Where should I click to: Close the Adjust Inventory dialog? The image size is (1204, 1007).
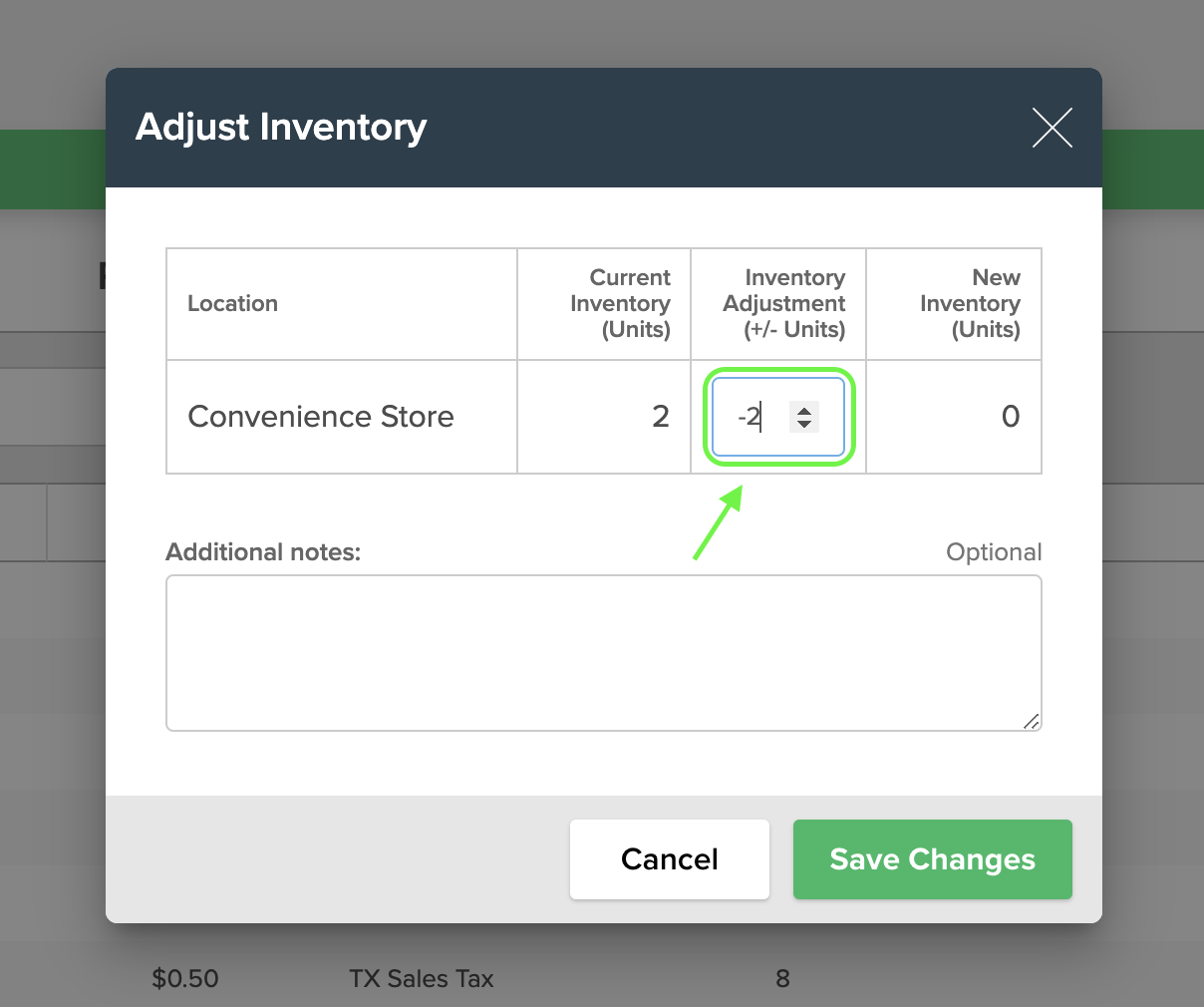click(1053, 128)
